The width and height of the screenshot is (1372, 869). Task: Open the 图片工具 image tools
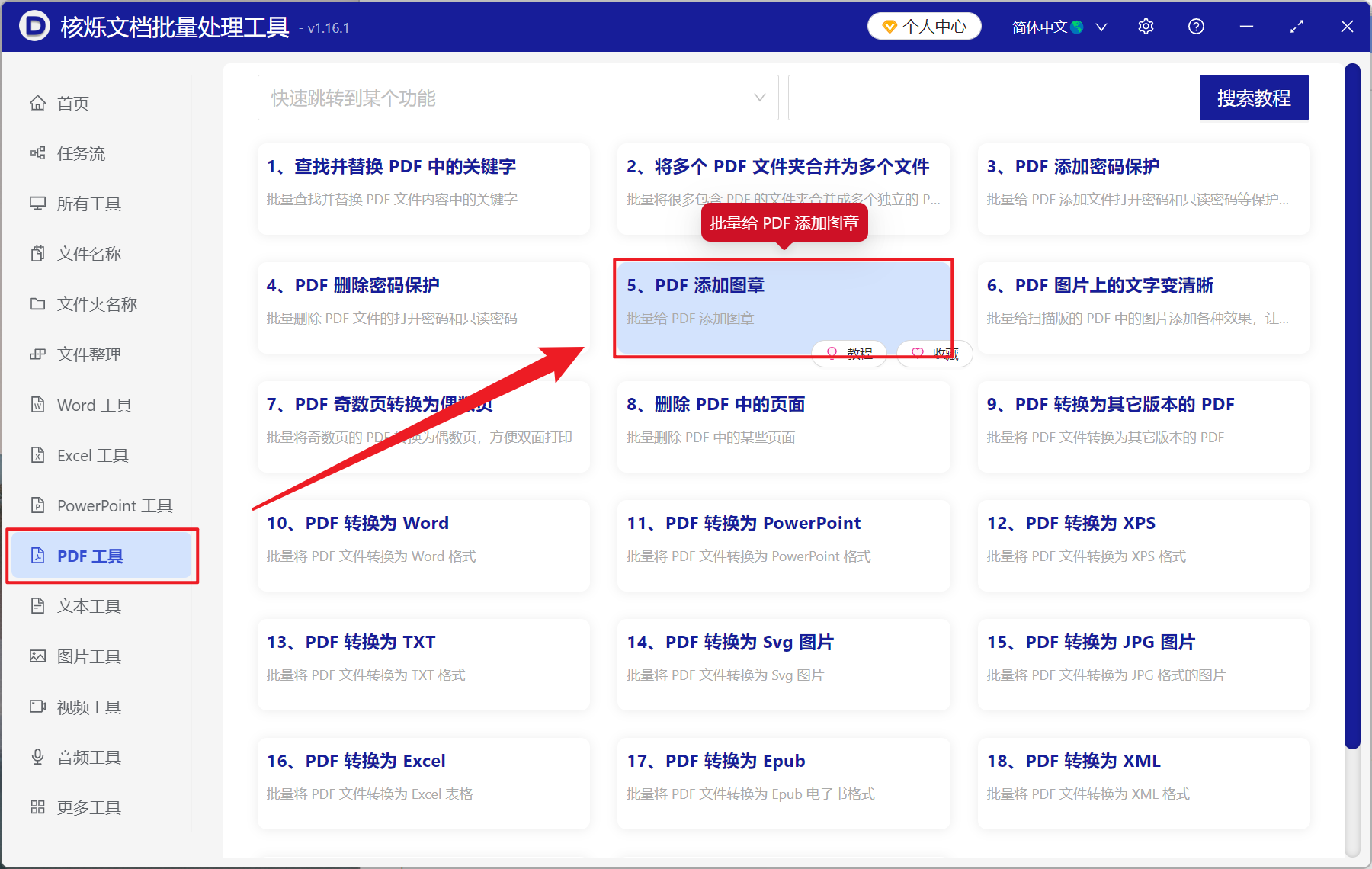[87, 656]
